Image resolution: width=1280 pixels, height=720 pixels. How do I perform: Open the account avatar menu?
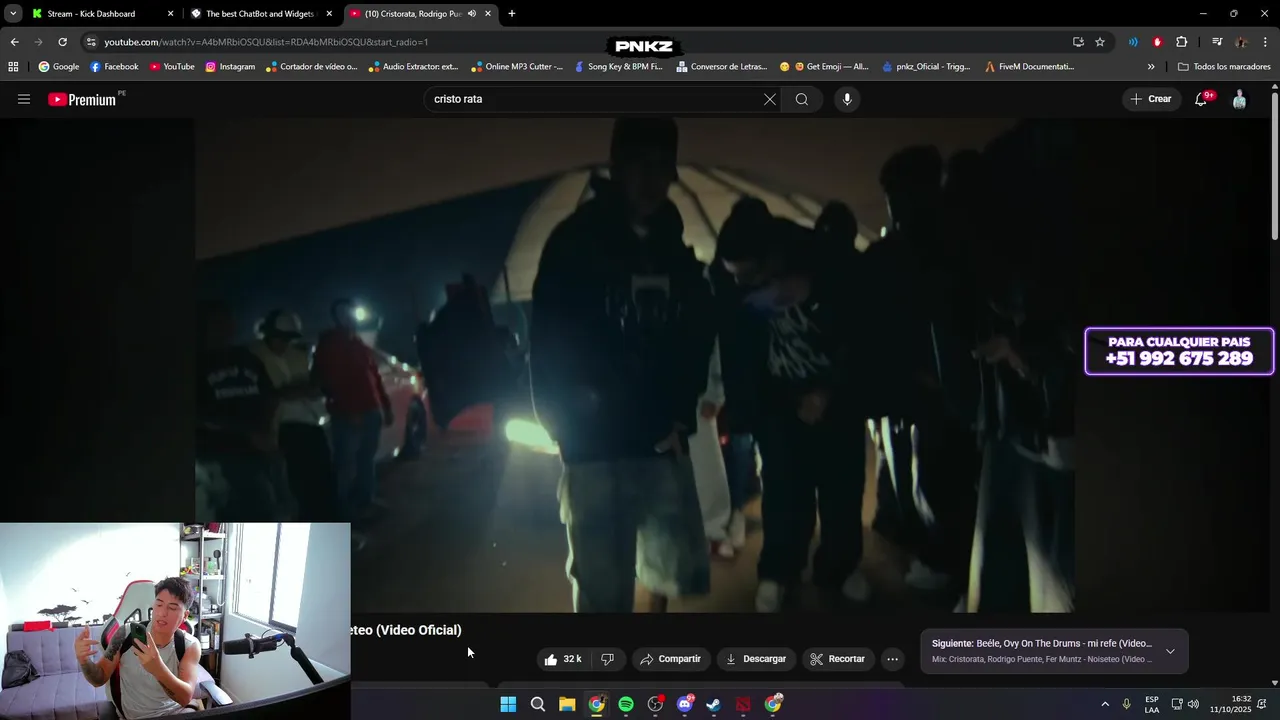click(1239, 99)
